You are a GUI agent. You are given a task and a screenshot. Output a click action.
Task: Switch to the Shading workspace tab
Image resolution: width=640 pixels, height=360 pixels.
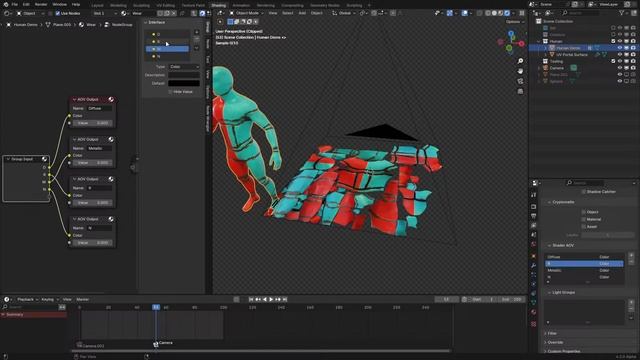pos(219,5)
